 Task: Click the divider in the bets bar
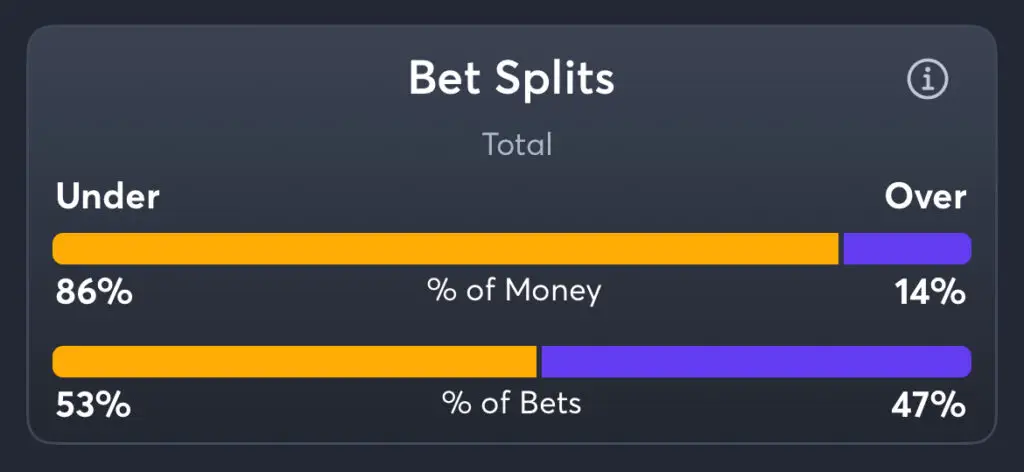click(539, 362)
